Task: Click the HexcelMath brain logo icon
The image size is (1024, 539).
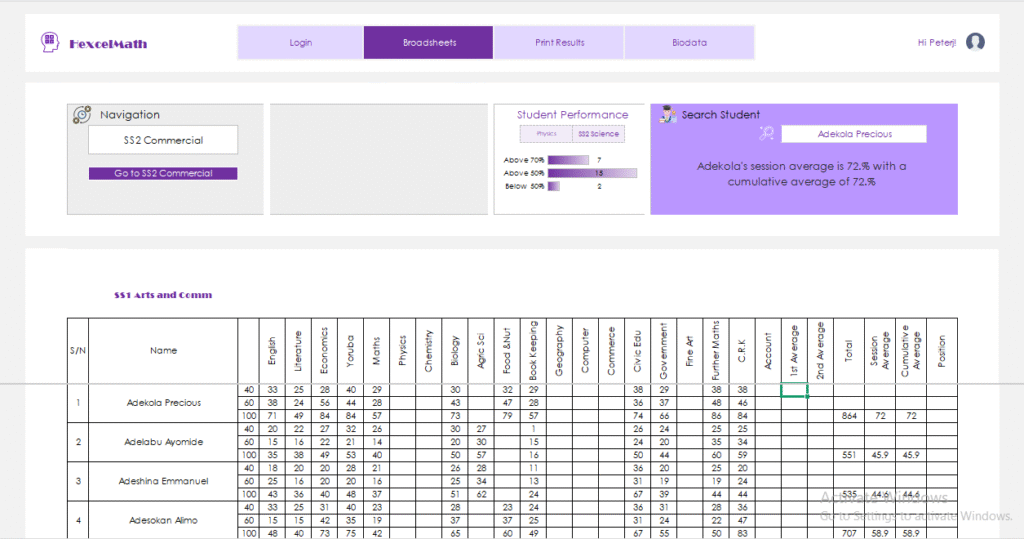Action: (x=49, y=43)
